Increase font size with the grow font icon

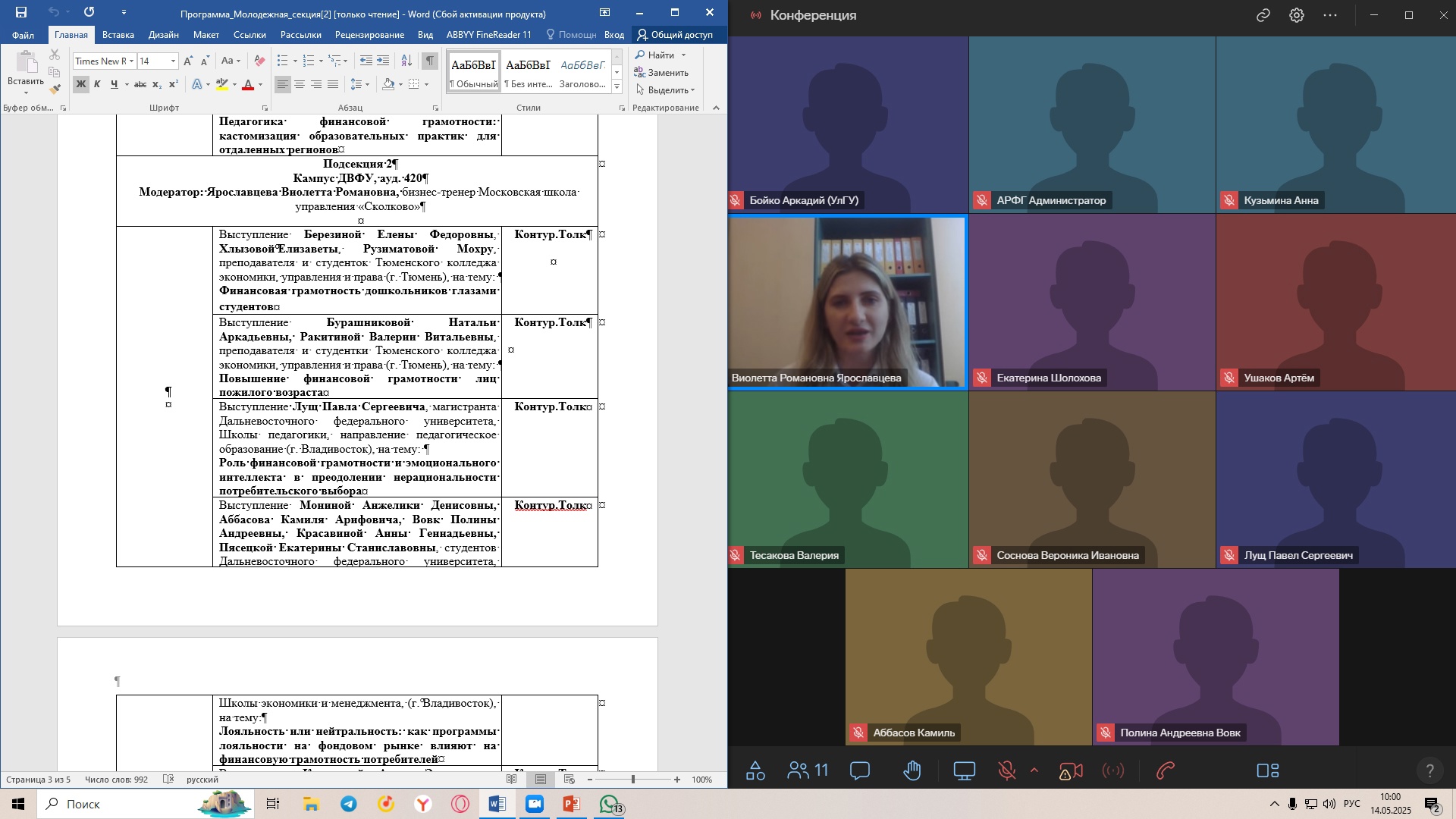[x=188, y=61]
